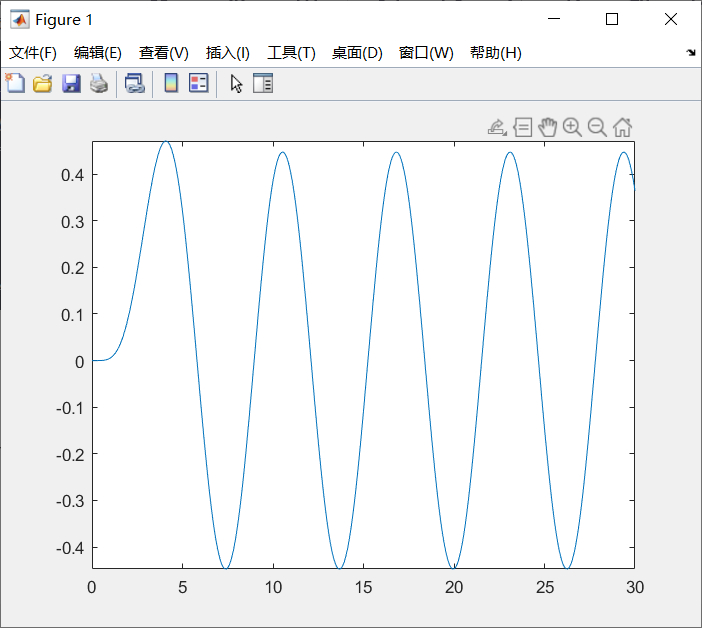This screenshot has height=628, width=702.
Task: Select the zoom out magnifier on axes toolbar
Action: click(597, 128)
